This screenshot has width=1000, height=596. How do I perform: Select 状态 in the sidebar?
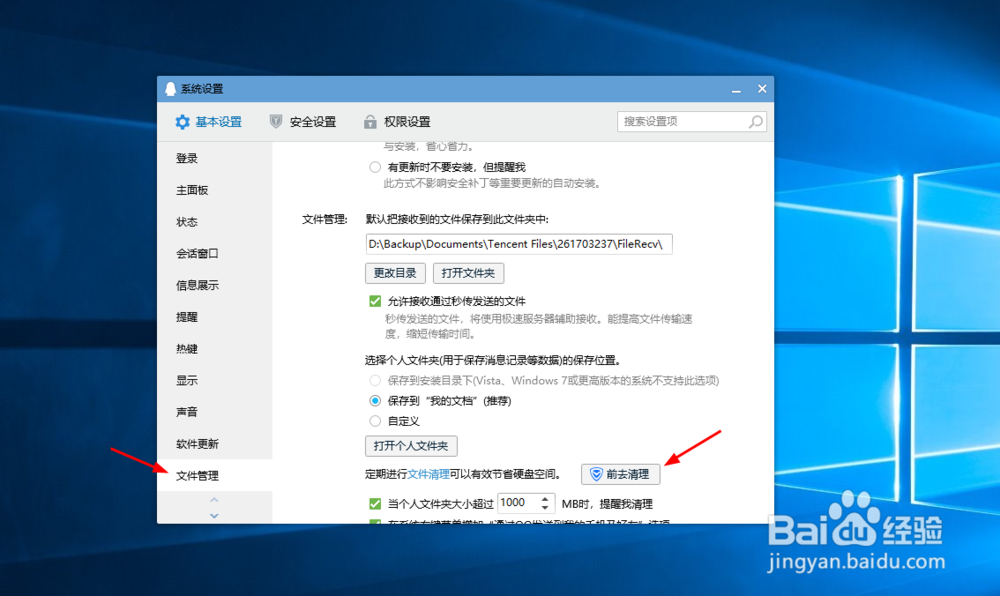pos(215,222)
